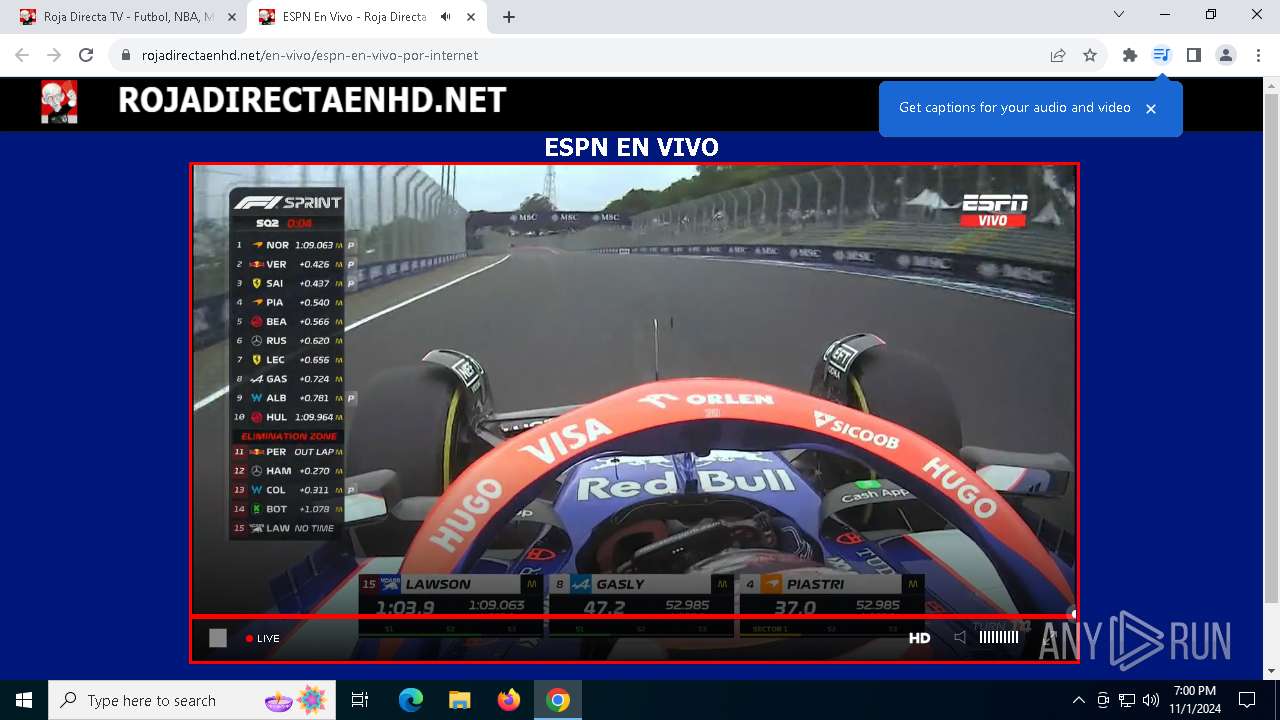Close the Roja Directa TV tab
The width and height of the screenshot is (1280, 720).
[x=231, y=17]
